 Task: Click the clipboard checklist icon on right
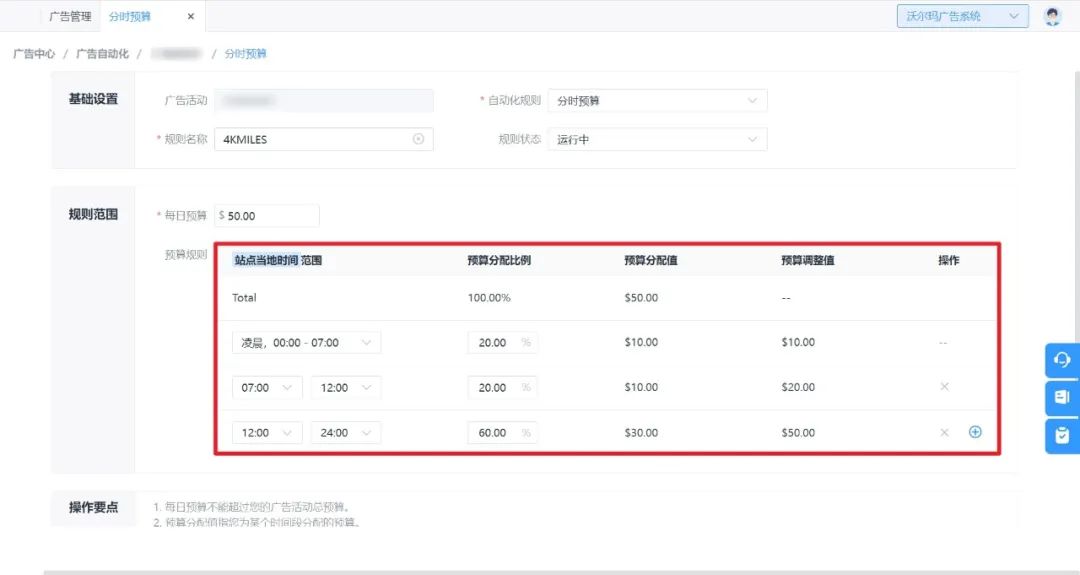[1062, 435]
